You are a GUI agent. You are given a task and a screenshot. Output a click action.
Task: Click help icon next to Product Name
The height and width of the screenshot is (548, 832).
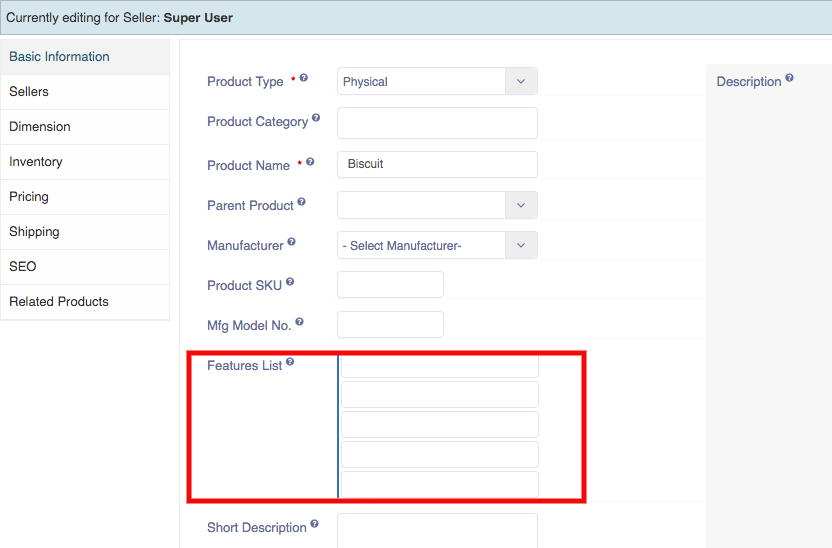pos(310,162)
